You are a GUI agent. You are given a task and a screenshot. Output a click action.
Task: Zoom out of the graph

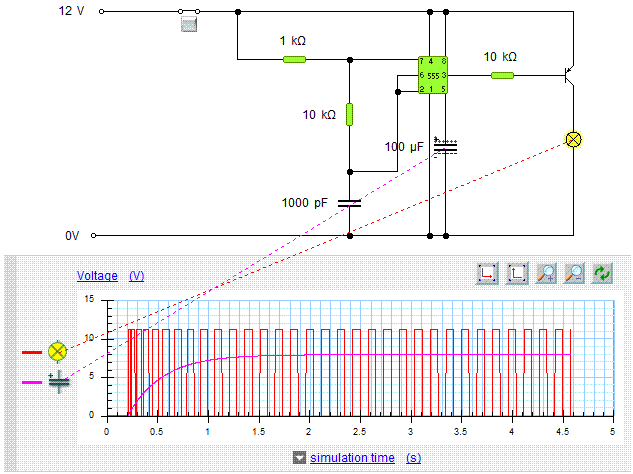point(574,273)
